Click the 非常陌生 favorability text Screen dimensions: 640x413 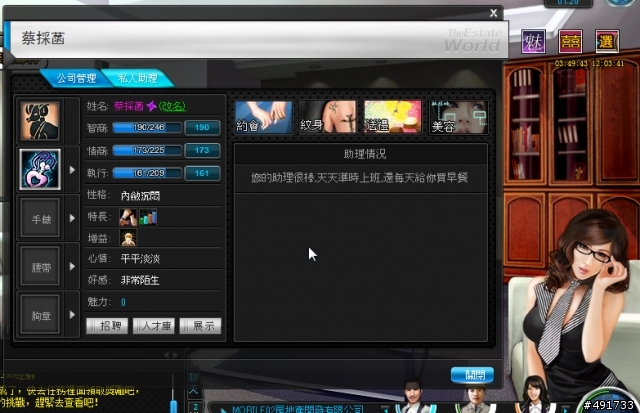coord(140,280)
